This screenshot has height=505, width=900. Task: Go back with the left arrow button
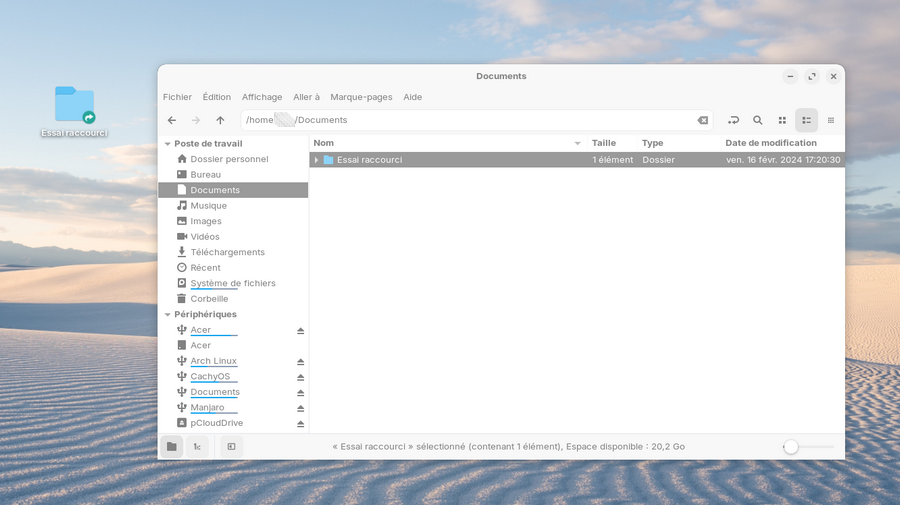pos(172,120)
